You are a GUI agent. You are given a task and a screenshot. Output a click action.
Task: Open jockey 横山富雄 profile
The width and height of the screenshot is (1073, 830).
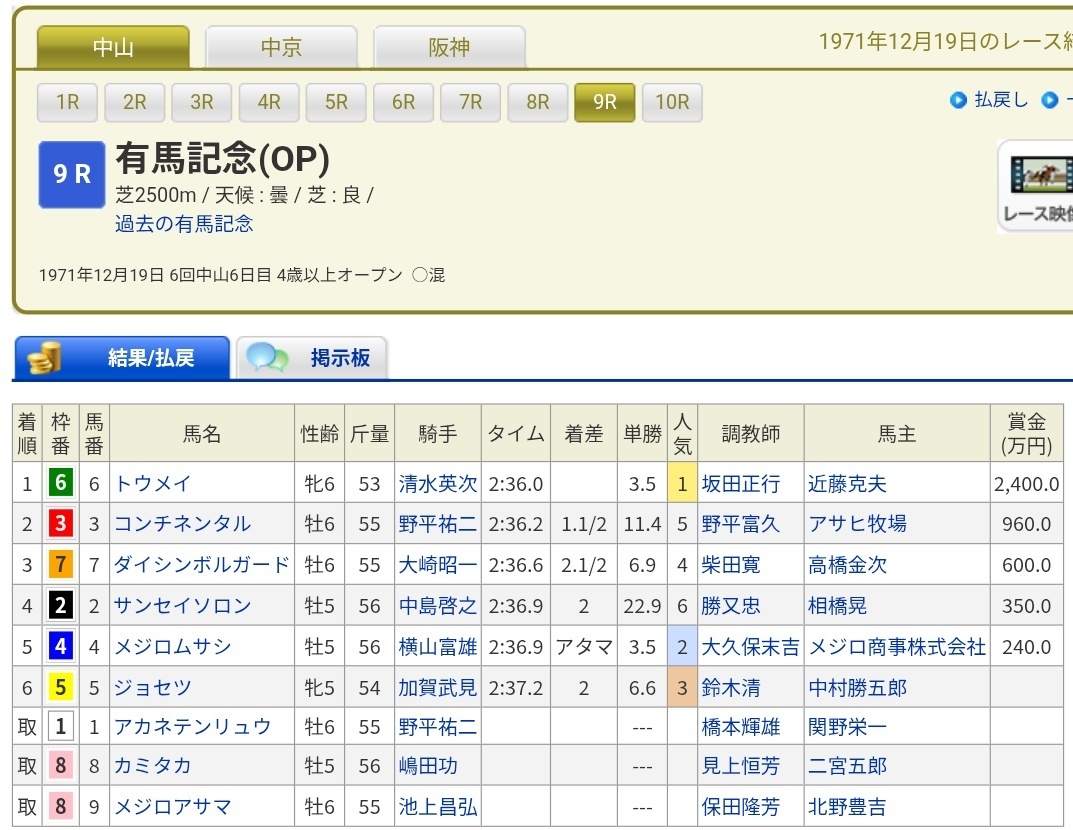click(x=438, y=647)
